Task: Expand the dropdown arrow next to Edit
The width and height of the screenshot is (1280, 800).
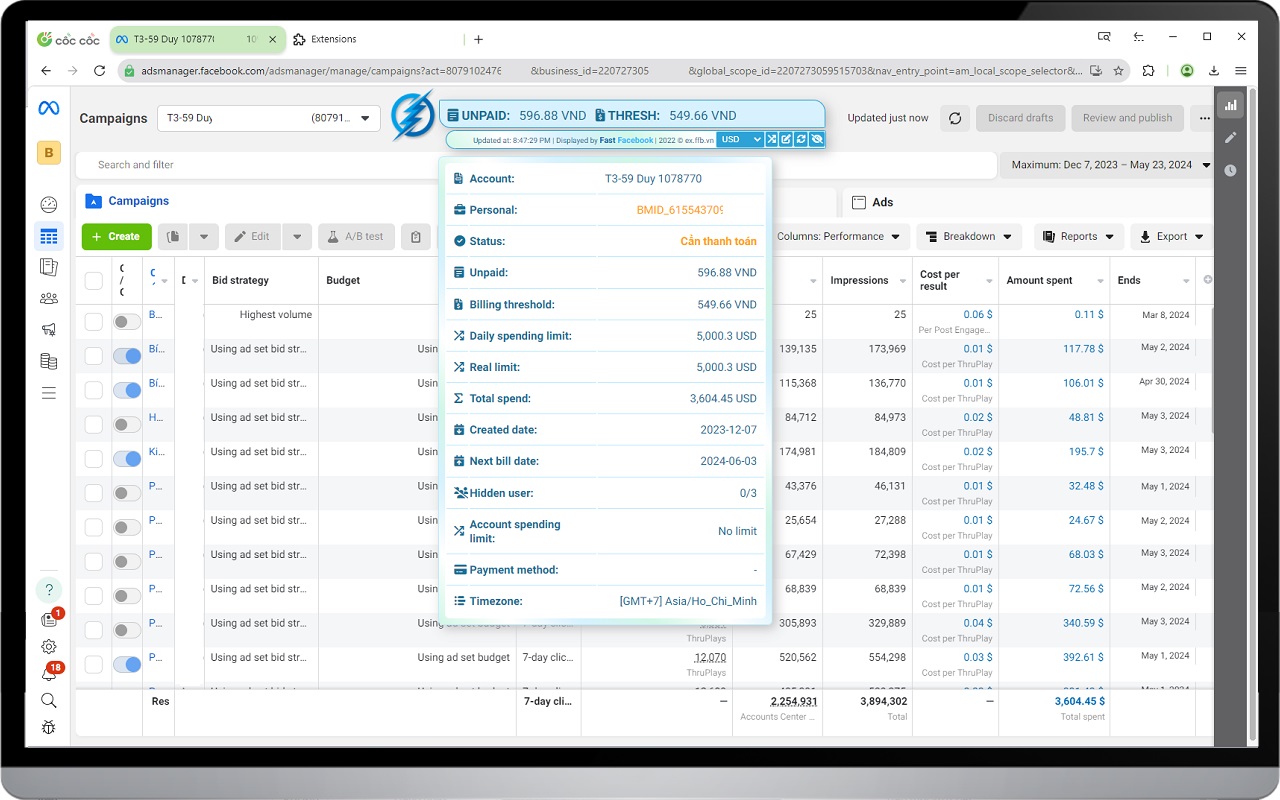Action: pyautogui.click(x=297, y=237)
